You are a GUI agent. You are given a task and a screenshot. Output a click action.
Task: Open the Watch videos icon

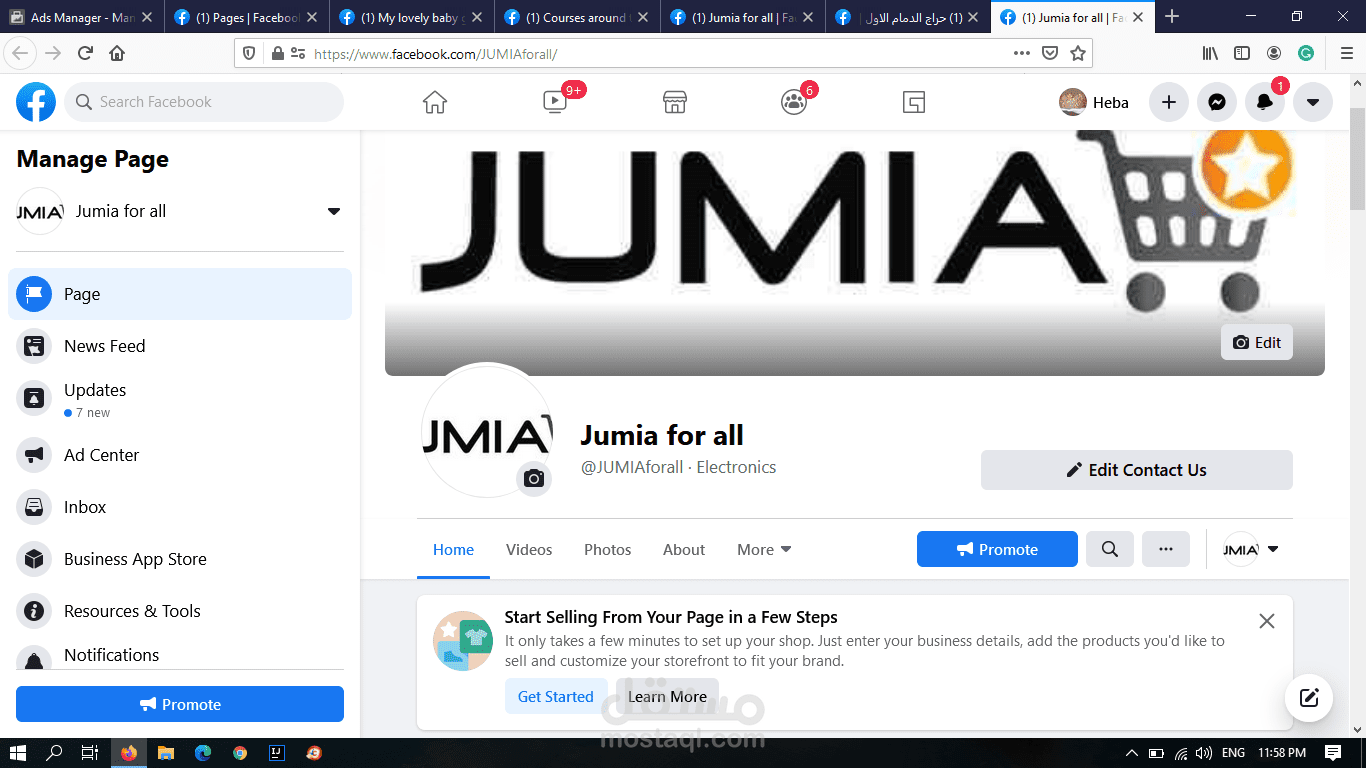pyautogui.click(x=555, y=102)
